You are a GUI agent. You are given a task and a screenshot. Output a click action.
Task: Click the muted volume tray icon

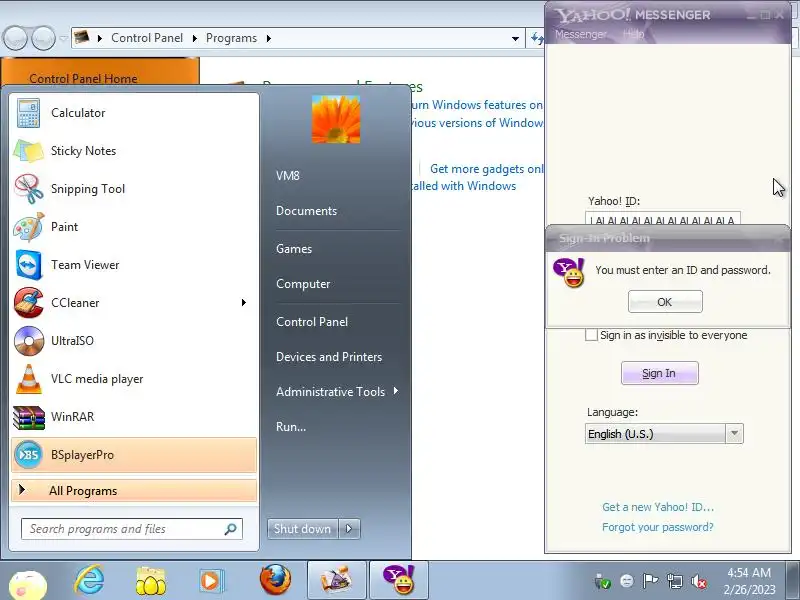click(698, 581)
